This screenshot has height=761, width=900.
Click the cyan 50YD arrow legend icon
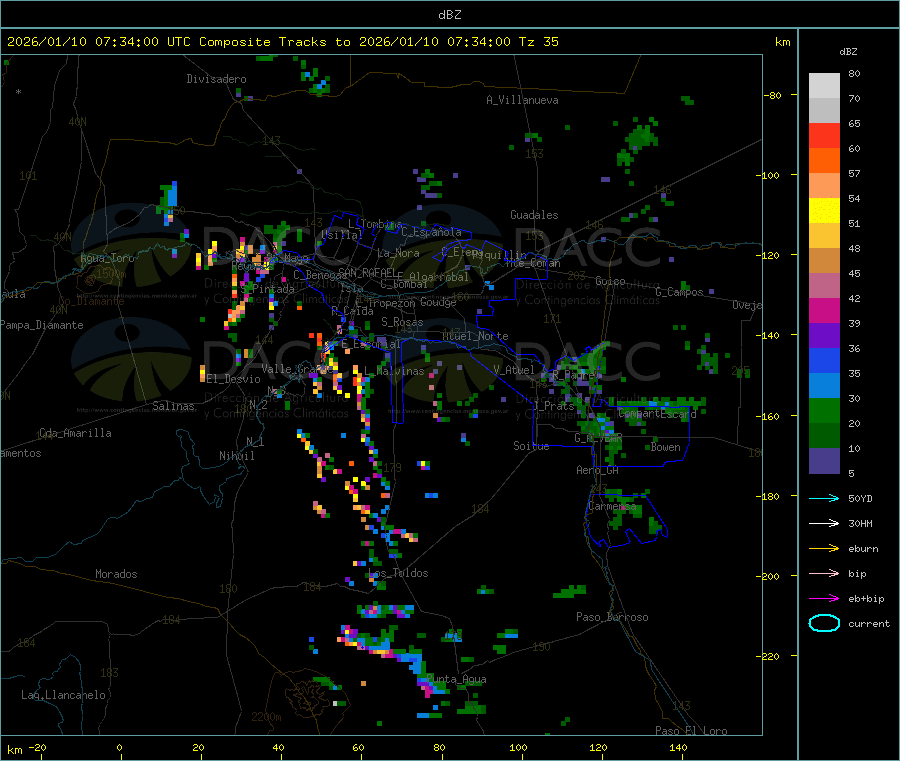tap(824, 498)
